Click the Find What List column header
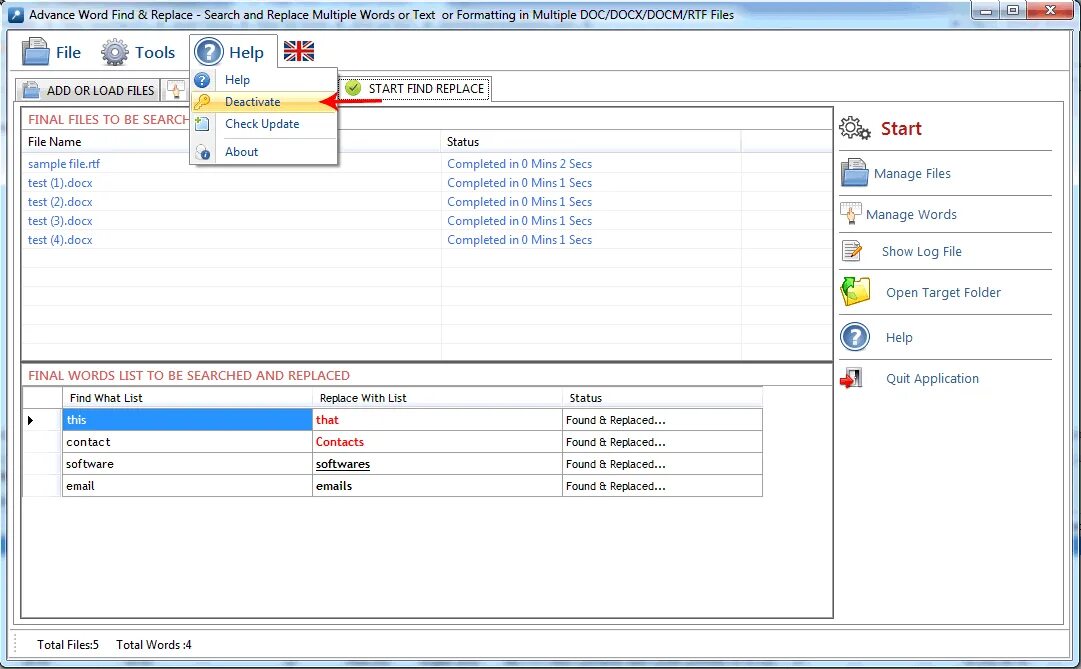1081x669 pixels. click(187, 398)
